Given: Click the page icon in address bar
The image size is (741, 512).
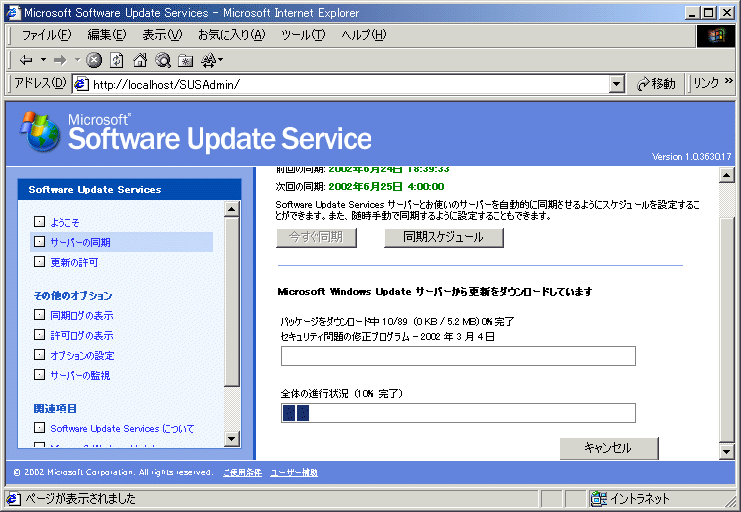Looking at the screenshot, I should 82,84.
